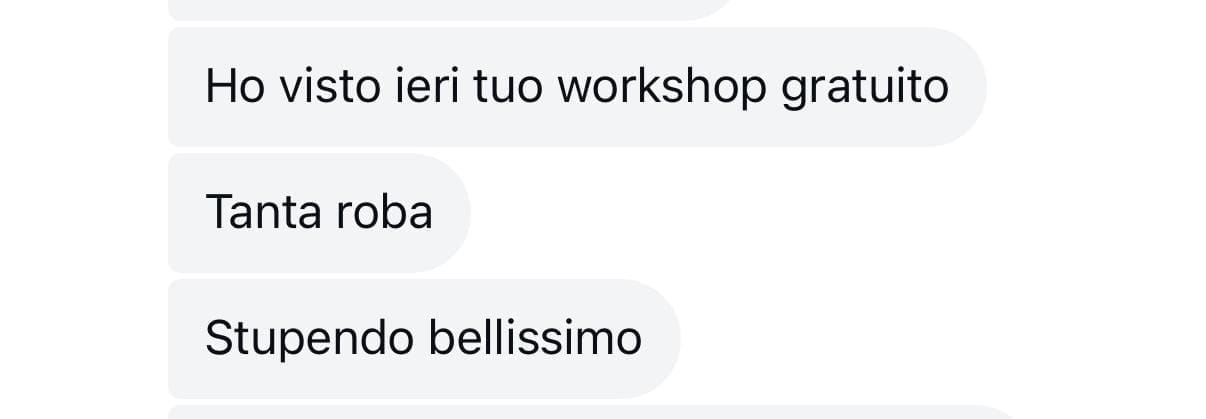Click the word 'workshop' in the message
Screen dimensions: 1206x419
tap(662, 88)
